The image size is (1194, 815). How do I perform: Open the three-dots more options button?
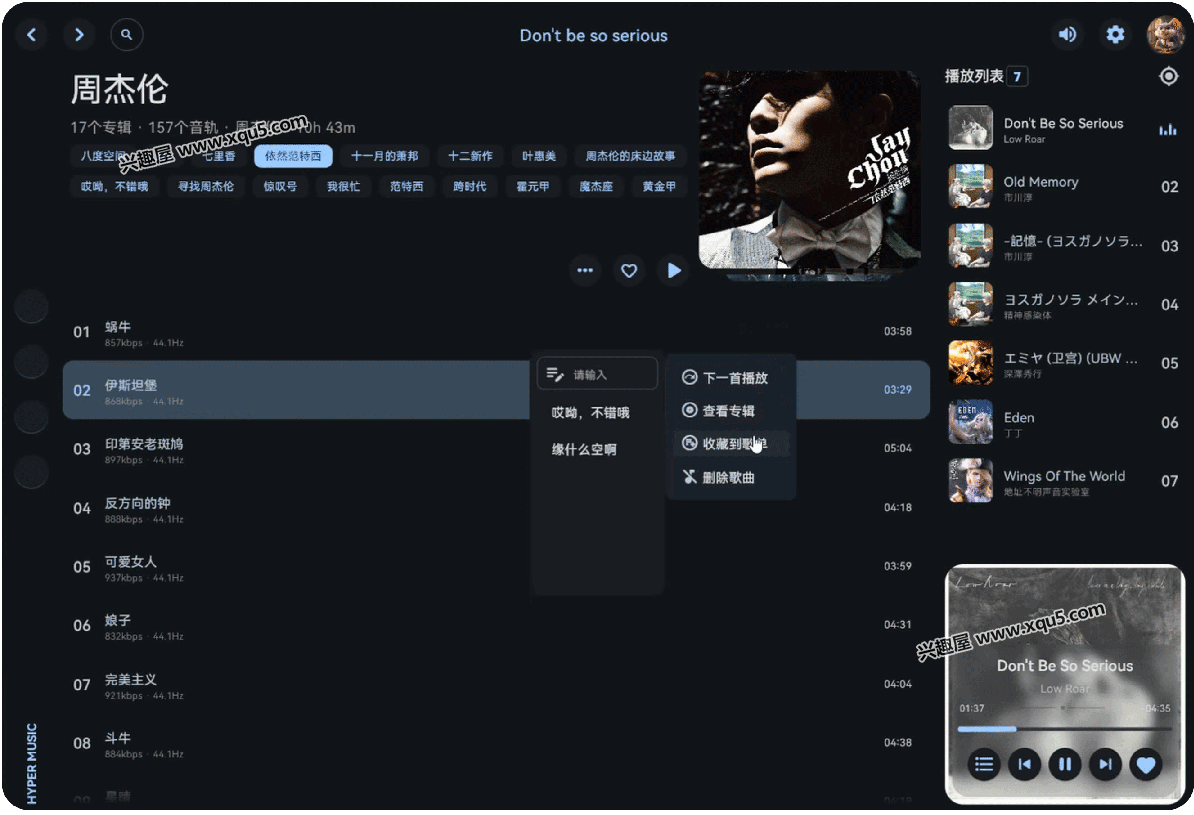pos(585,270)
